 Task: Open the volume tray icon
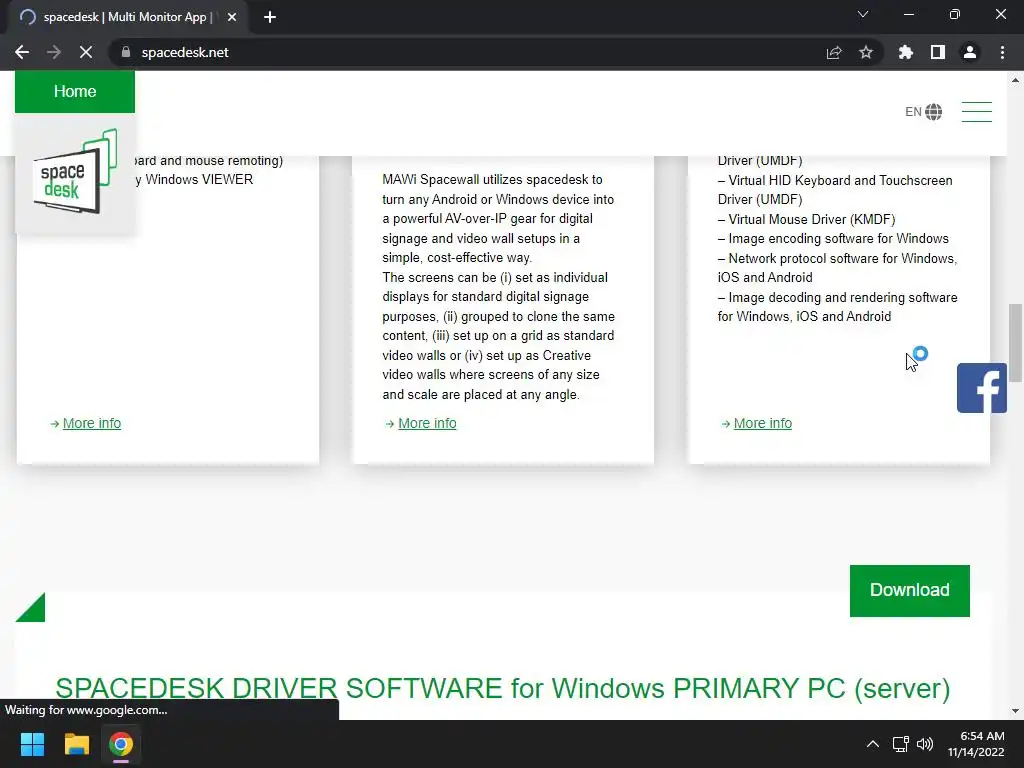(925, 744)
